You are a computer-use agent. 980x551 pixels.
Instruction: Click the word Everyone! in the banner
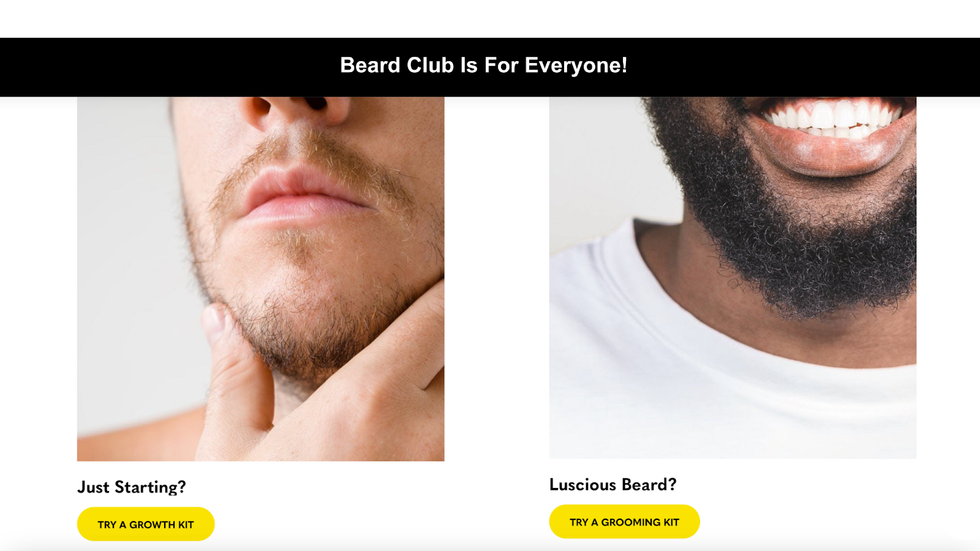pos(576,65)
